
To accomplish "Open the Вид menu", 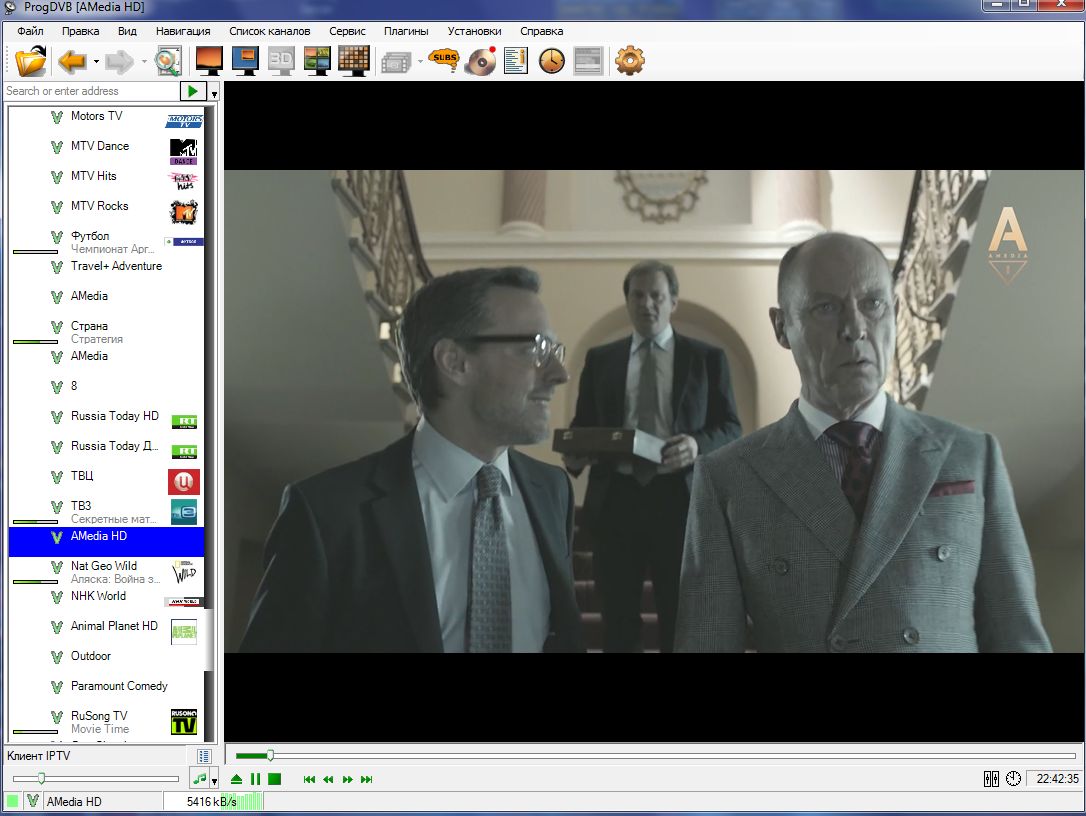I will [x=127, y=31].
